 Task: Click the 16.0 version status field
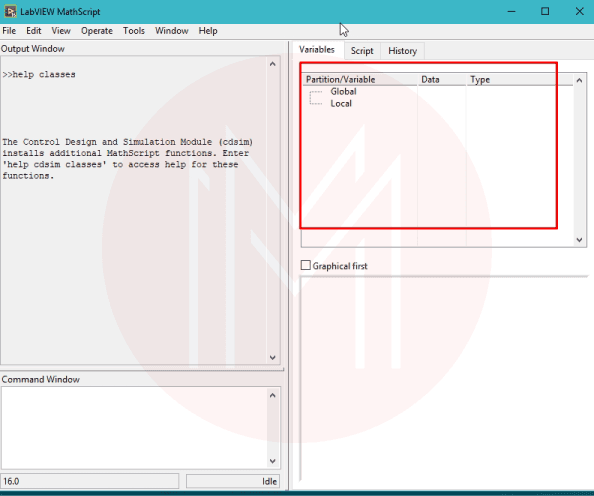90,481
